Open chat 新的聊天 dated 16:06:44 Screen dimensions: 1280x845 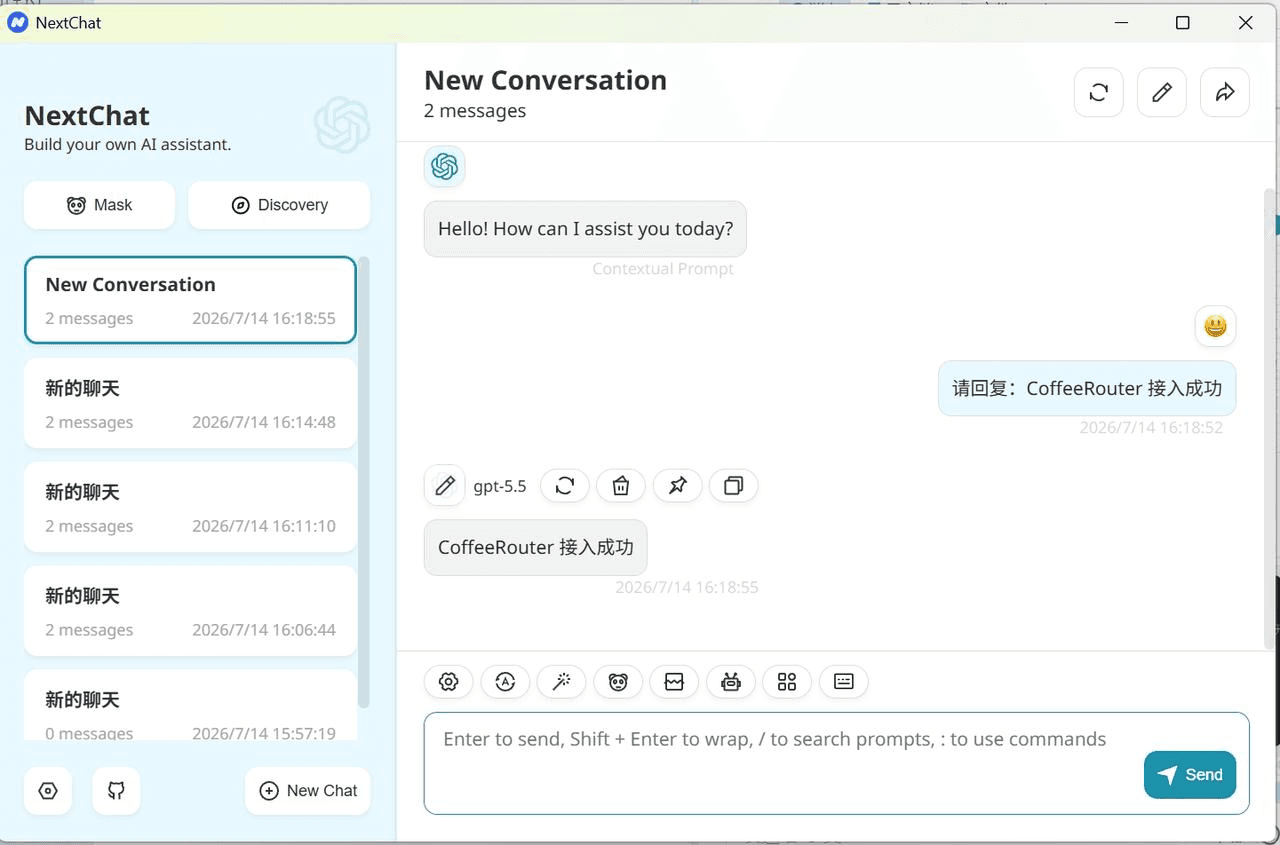click(190, 611)
